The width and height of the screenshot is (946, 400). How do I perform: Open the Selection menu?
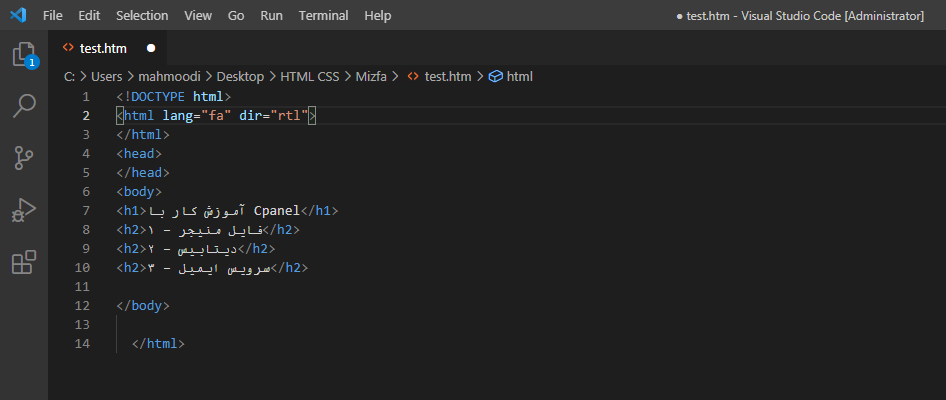(x=142, y=16)
